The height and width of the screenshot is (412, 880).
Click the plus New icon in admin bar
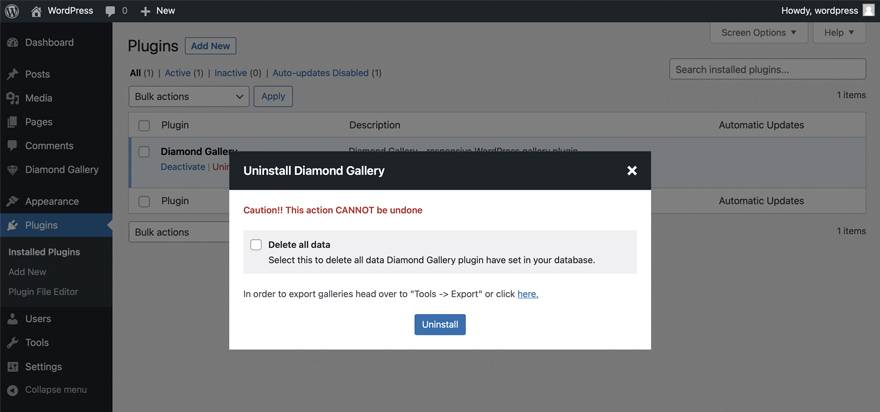pyautogui.click(x=145, y=11)
